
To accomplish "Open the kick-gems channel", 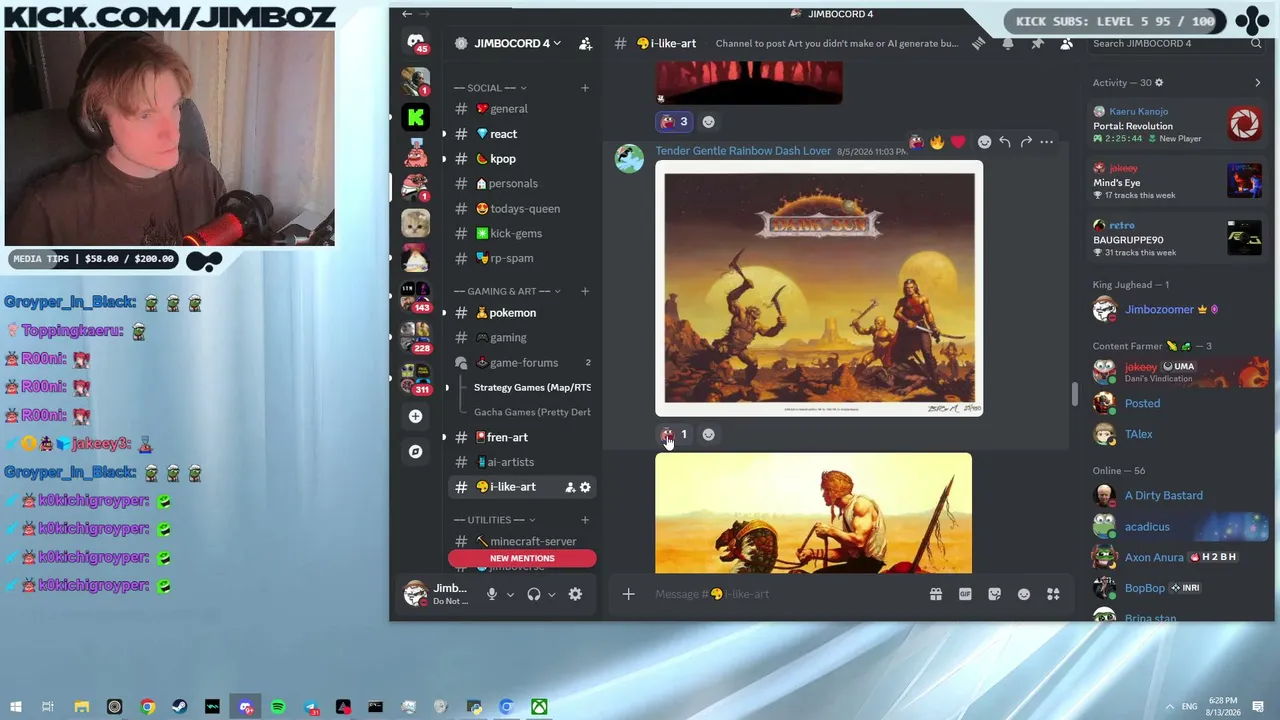I will point(521,233).
